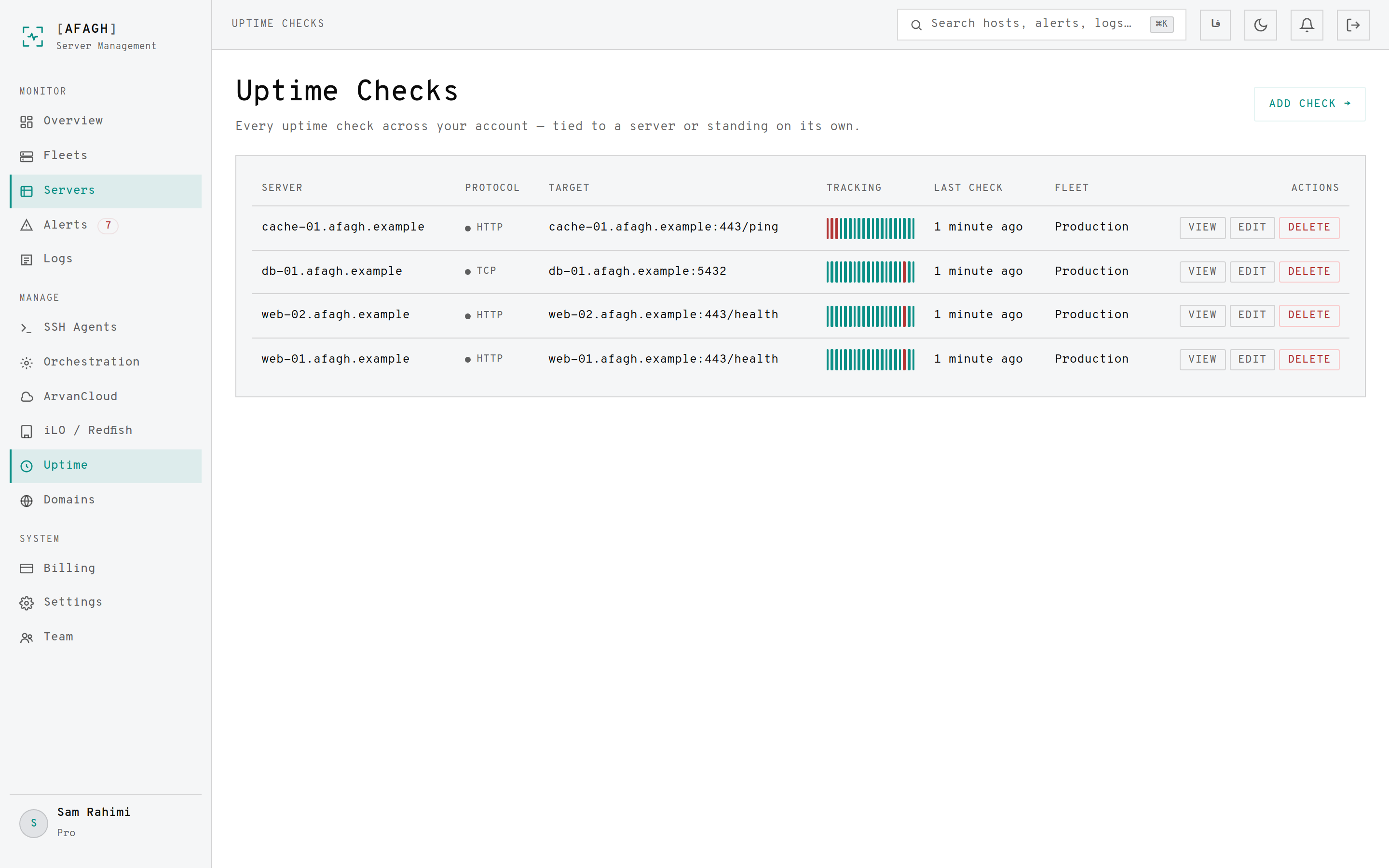
Task: Click the Billing card icon
Action: coord(27,569)
